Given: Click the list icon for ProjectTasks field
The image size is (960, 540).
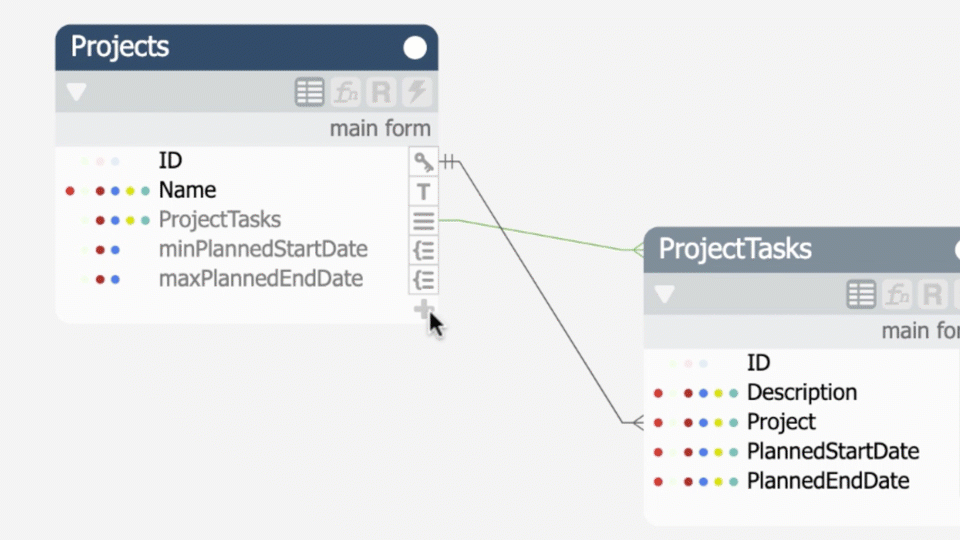Looking at the screenshot, I should click(424, 221).
